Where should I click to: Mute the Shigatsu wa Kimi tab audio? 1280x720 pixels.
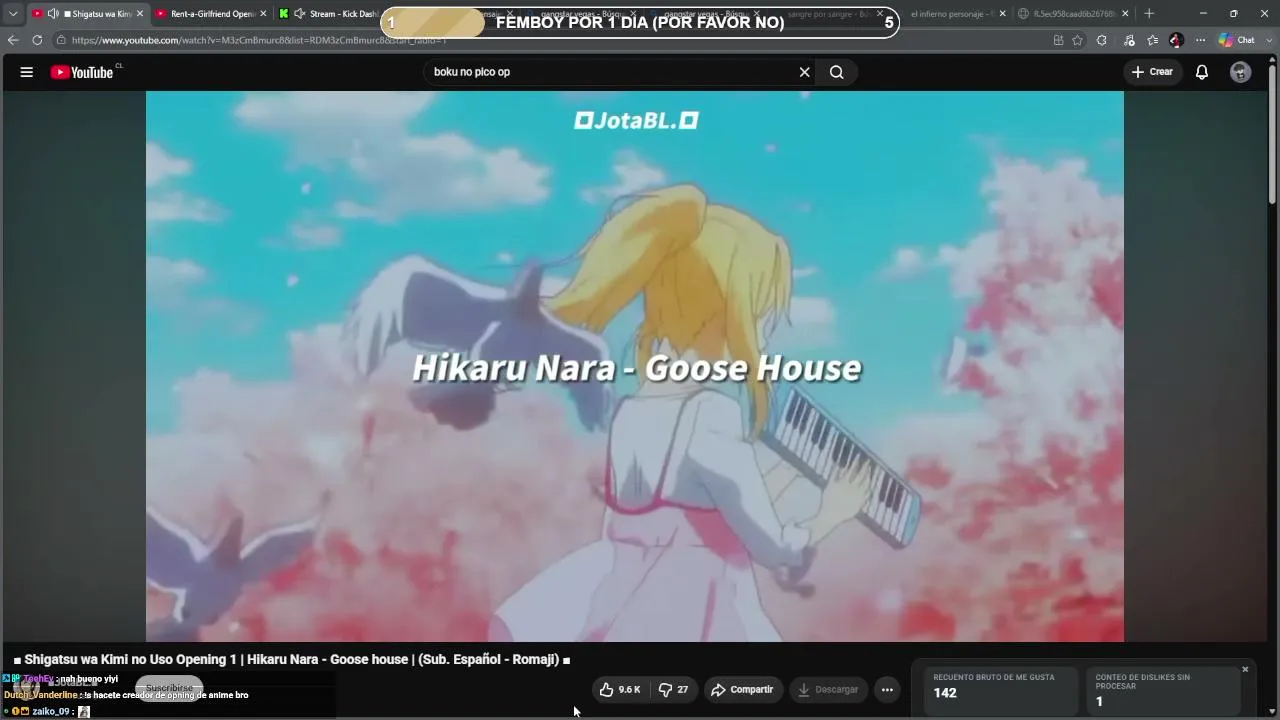53,14
